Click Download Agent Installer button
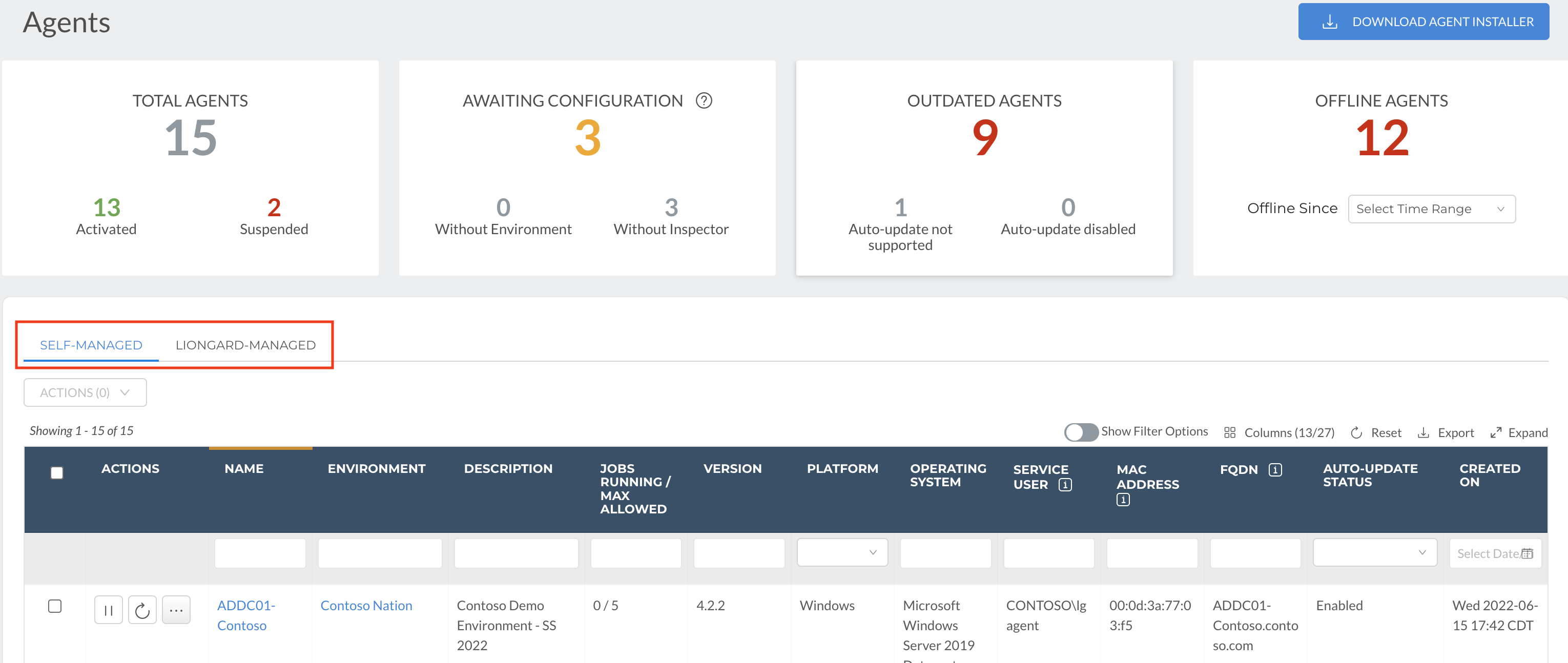The height and width of the screenshot is (663, 1568). 1423,22
